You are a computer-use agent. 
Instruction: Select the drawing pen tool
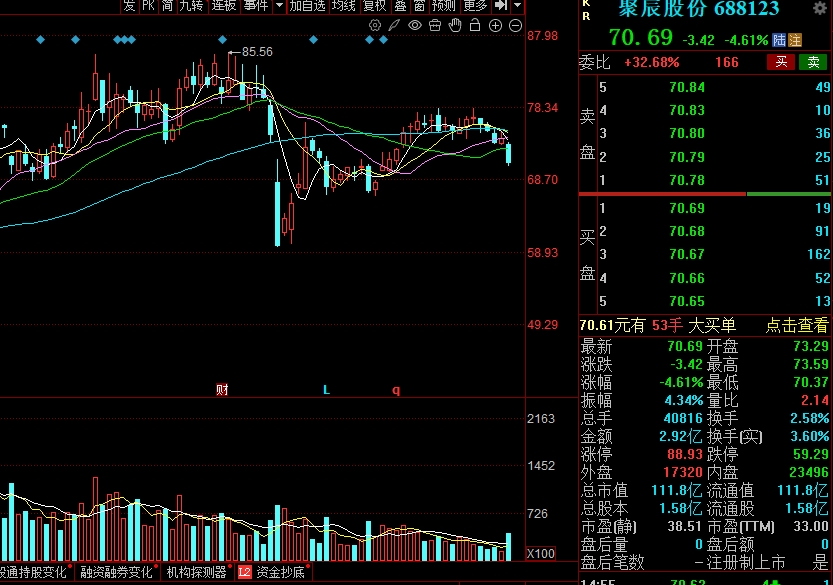[394, 26]
